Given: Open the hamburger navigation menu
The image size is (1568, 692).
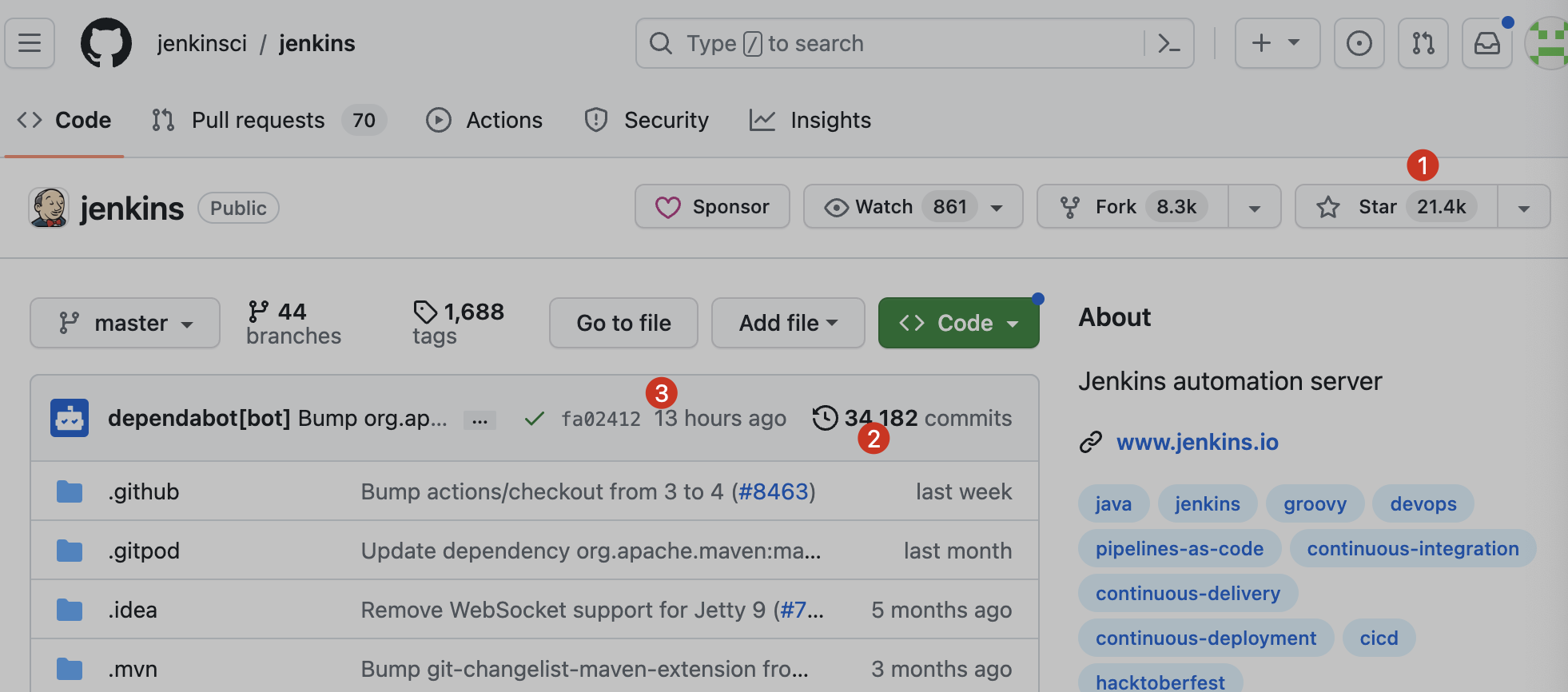Looking at the screenshot, I should pos(30,43).
